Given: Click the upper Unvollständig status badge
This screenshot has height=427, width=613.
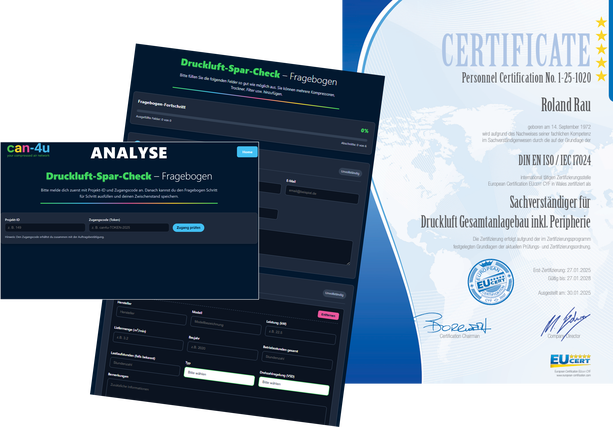Looking at the screenshot, I should tap(350, 172).
